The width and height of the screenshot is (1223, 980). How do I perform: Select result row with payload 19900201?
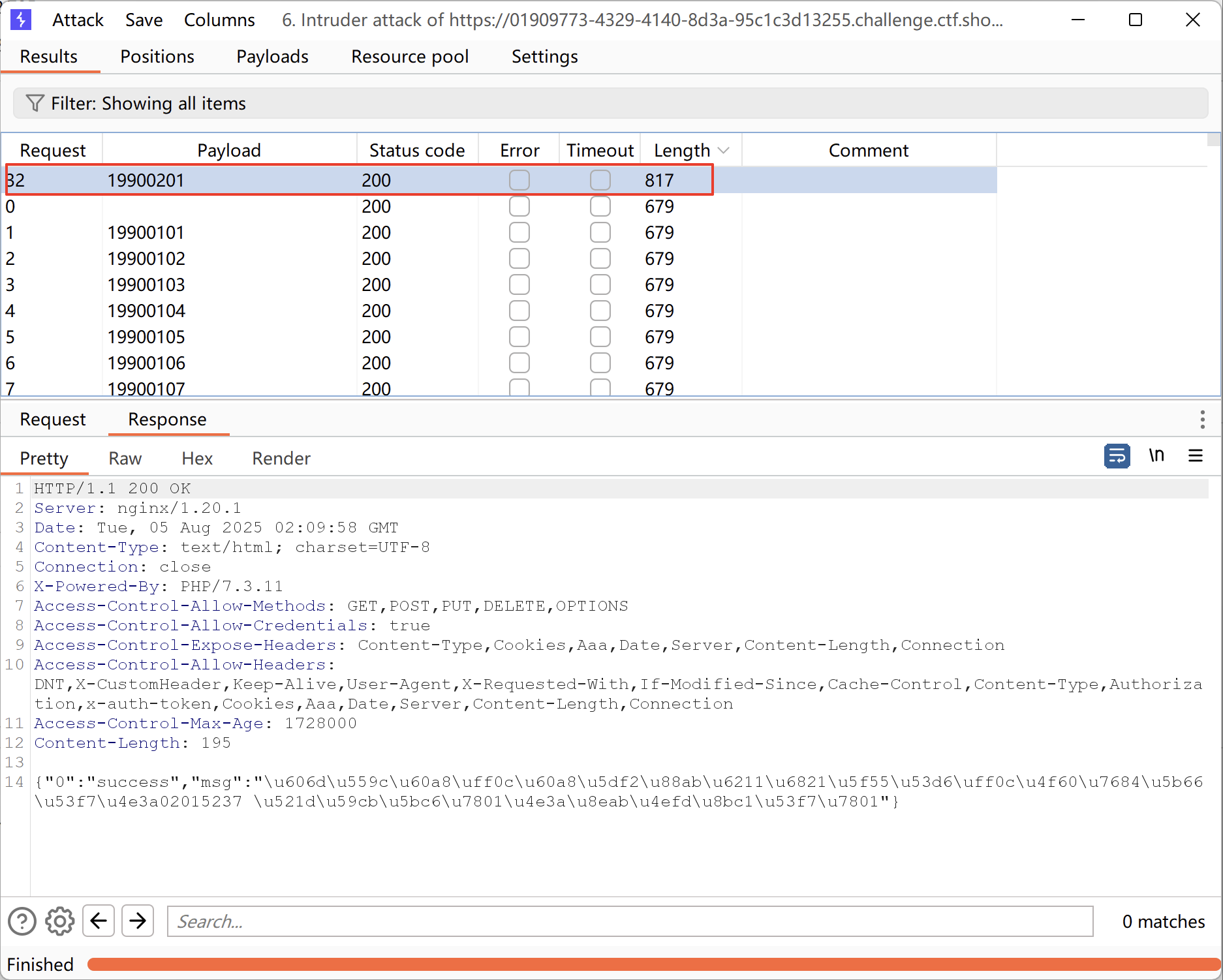(501, 180)
